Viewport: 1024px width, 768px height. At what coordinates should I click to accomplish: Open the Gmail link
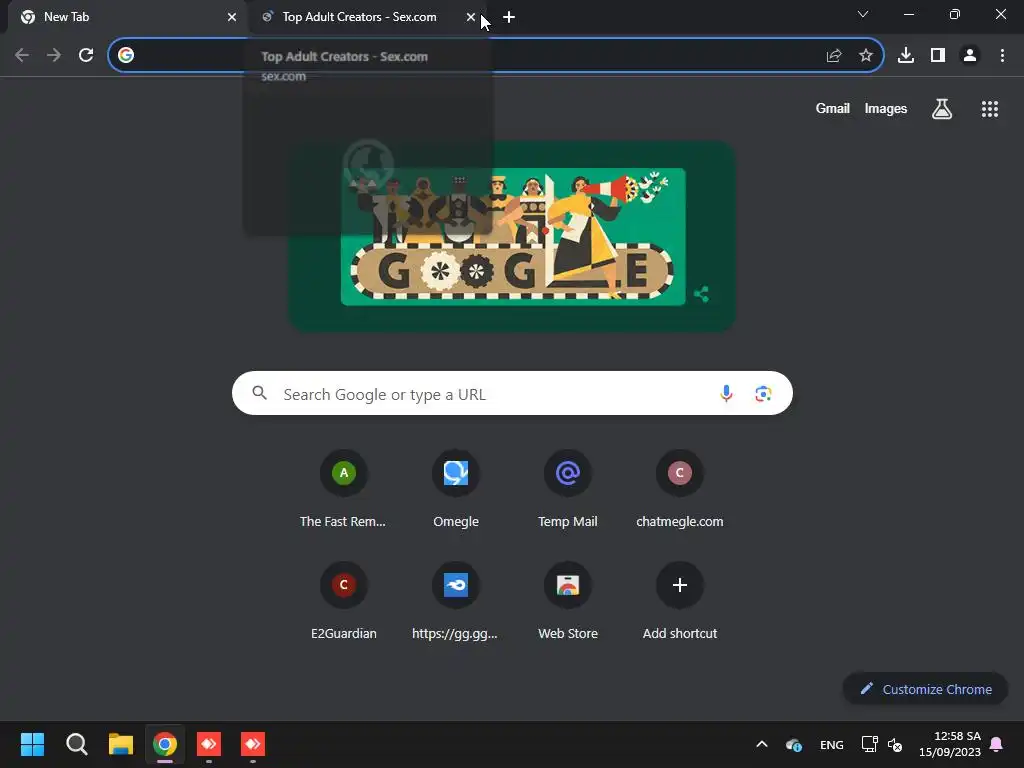pos(833,109)
